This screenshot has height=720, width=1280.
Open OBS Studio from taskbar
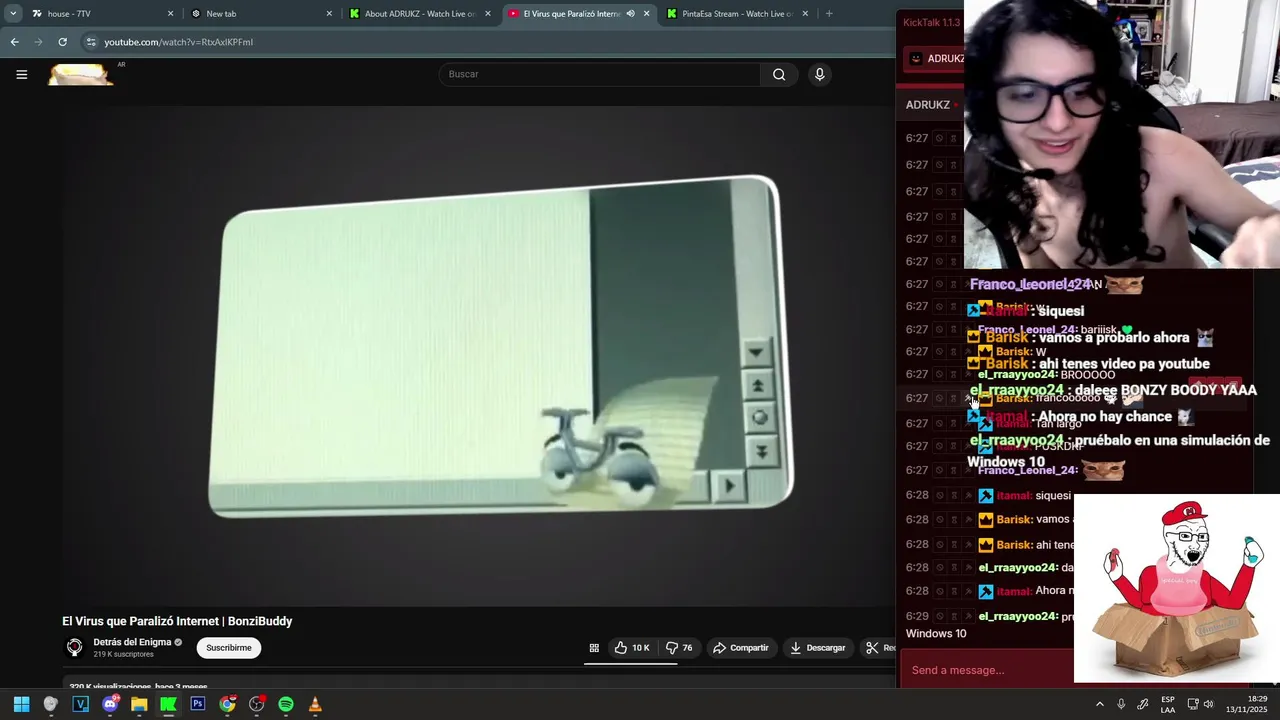pos(256,704)
